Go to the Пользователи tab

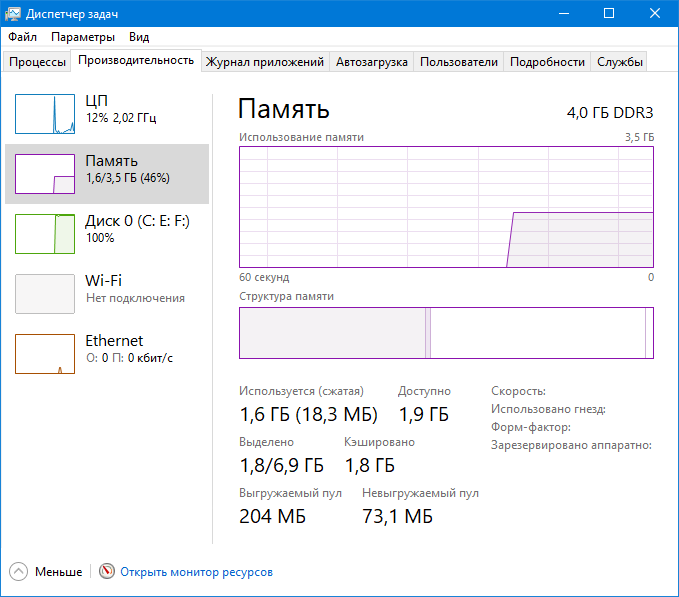[458, 62]
